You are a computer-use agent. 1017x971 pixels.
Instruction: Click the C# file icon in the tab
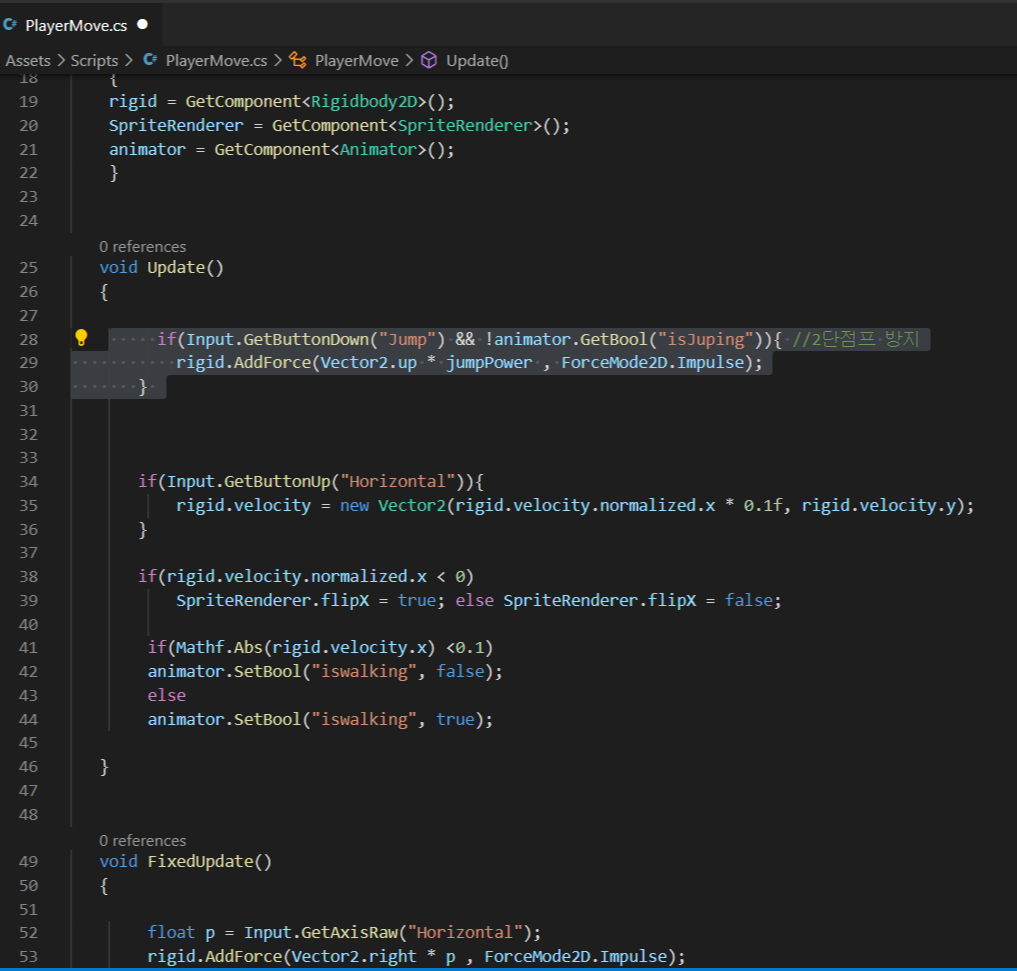(x=10, y=25)
